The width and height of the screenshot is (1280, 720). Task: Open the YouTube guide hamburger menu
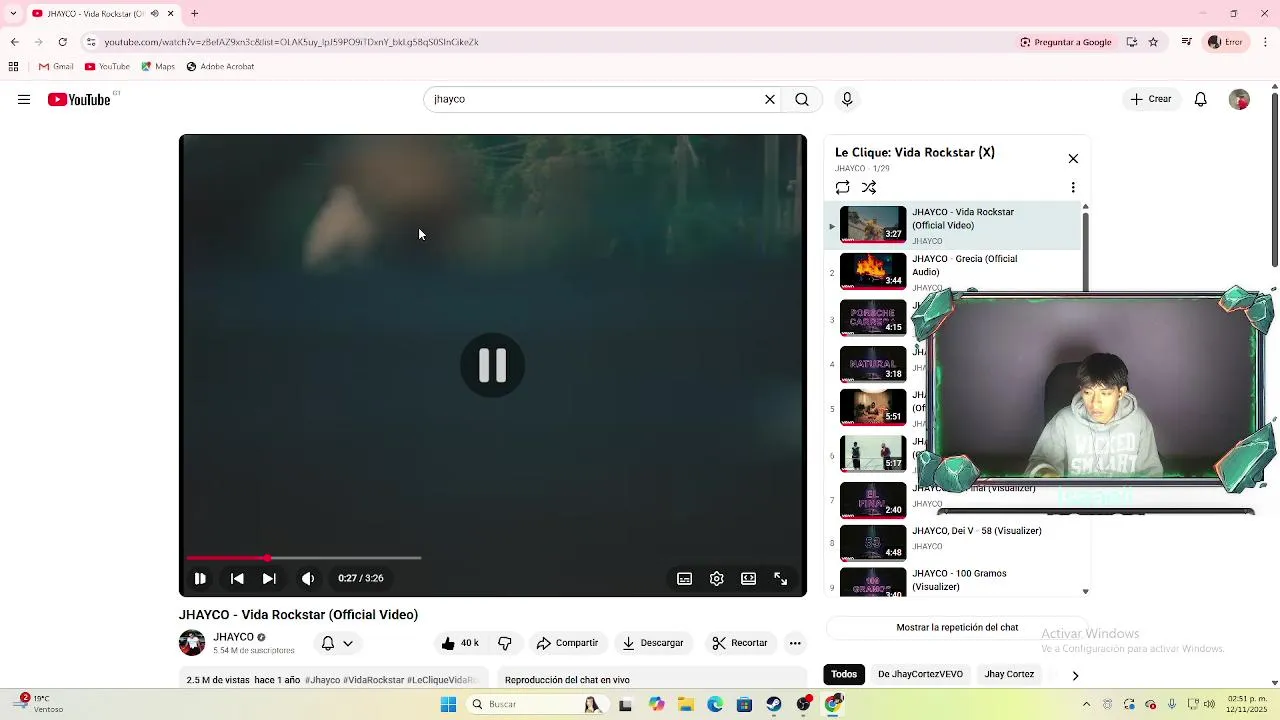(x=24, y=99)
